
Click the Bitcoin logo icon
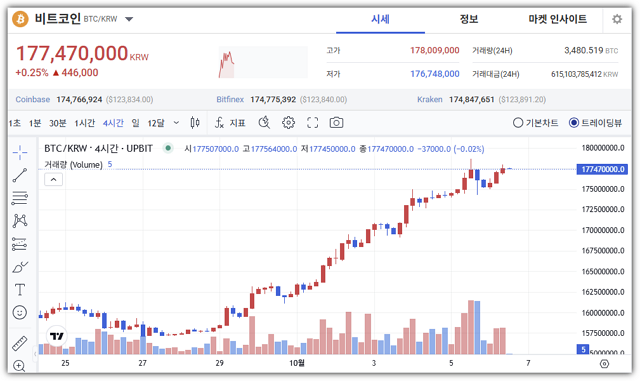pyautogui.click(x=20, y=19)
